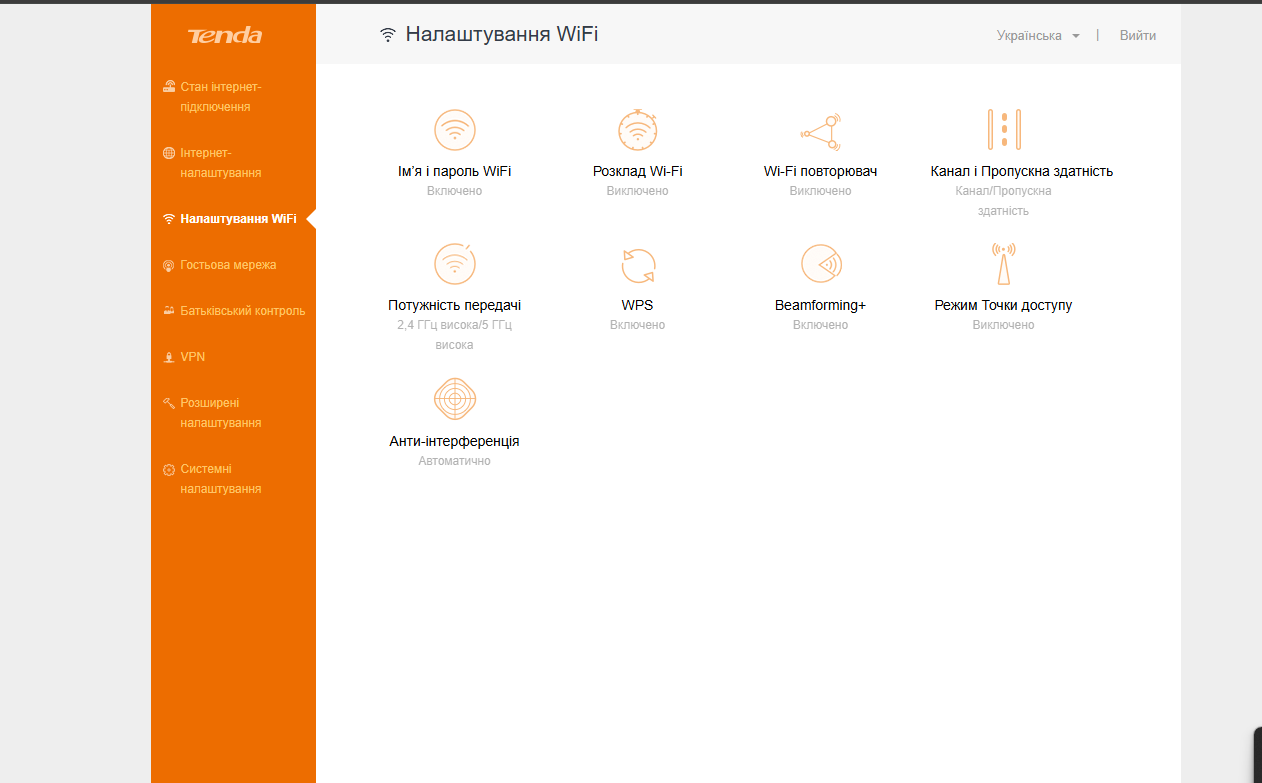The image size is (1262, 783).
Task: Open the Beamforming+ icon
Action: [821, 264]
